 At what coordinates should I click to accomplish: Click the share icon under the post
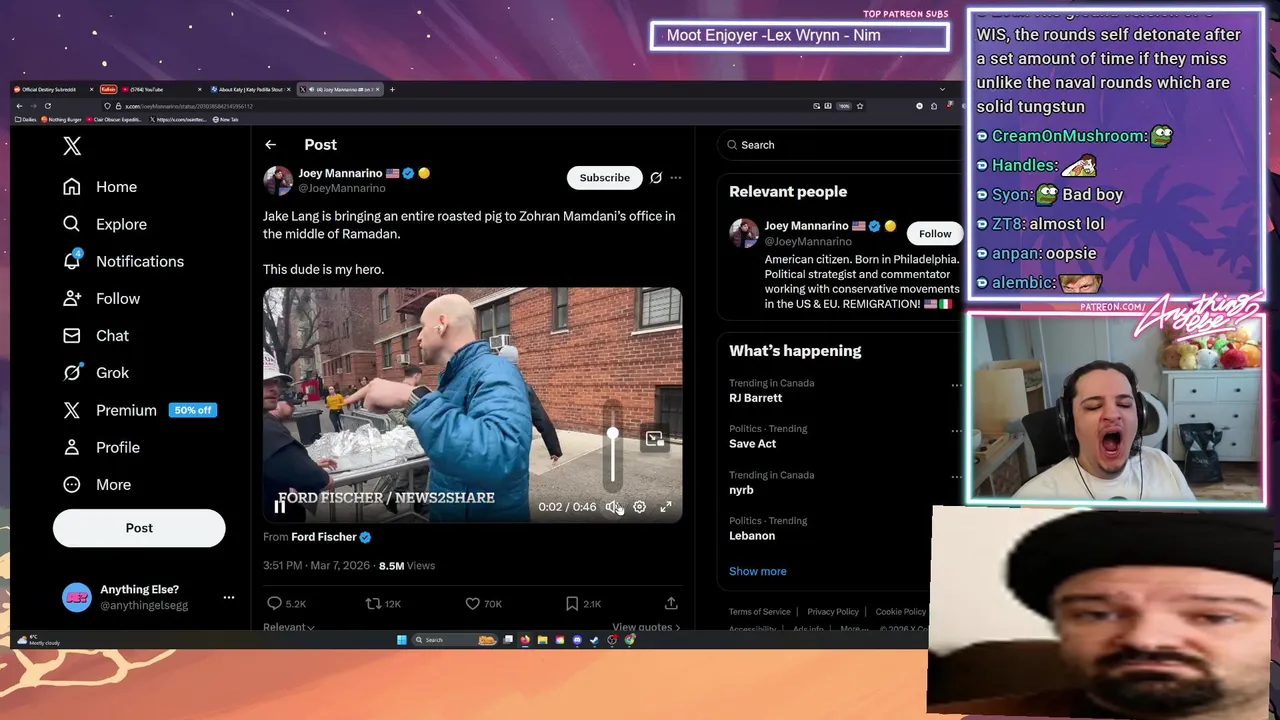pos(671,603)
